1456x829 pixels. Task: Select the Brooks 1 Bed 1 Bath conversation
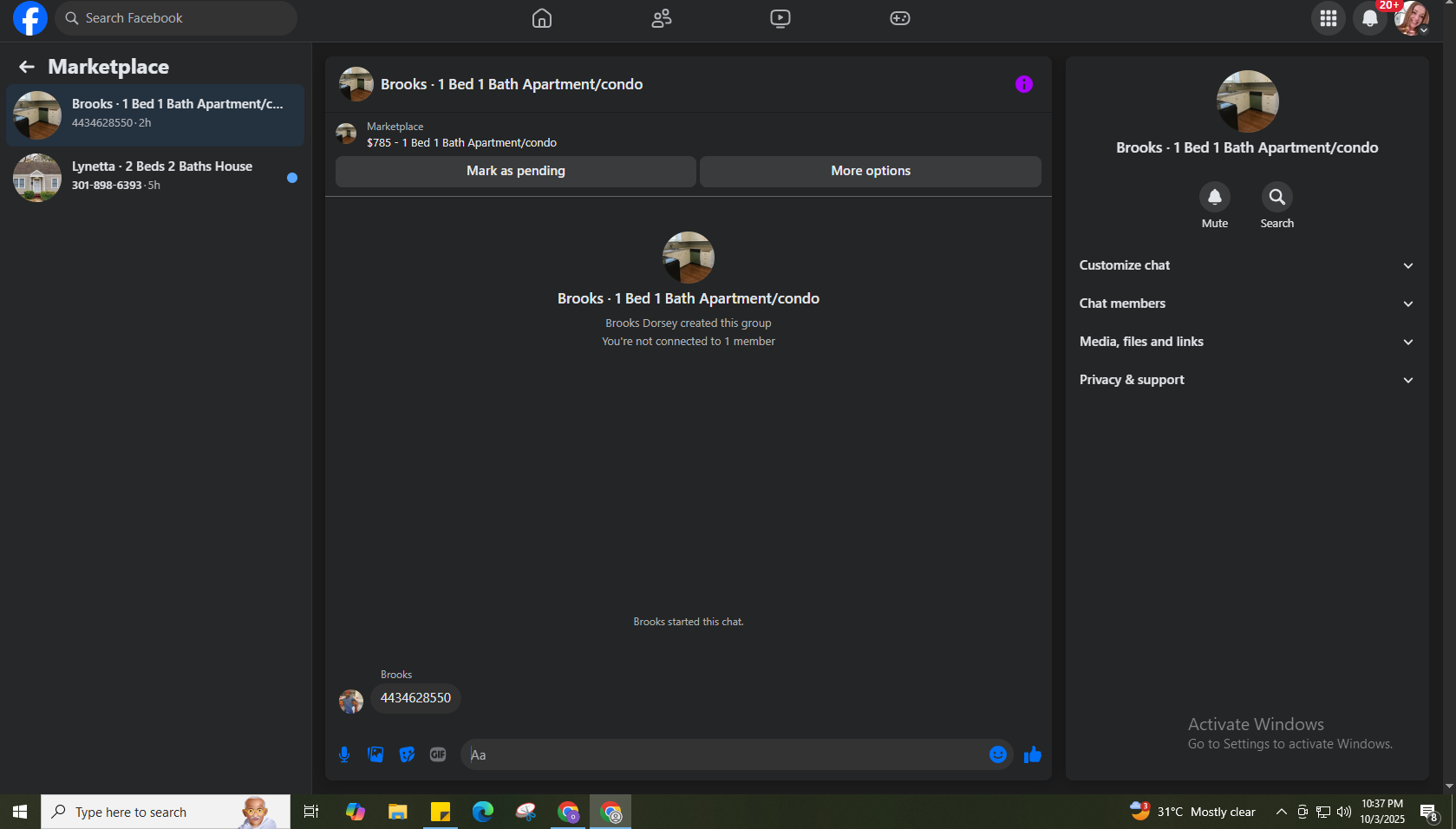155,115
